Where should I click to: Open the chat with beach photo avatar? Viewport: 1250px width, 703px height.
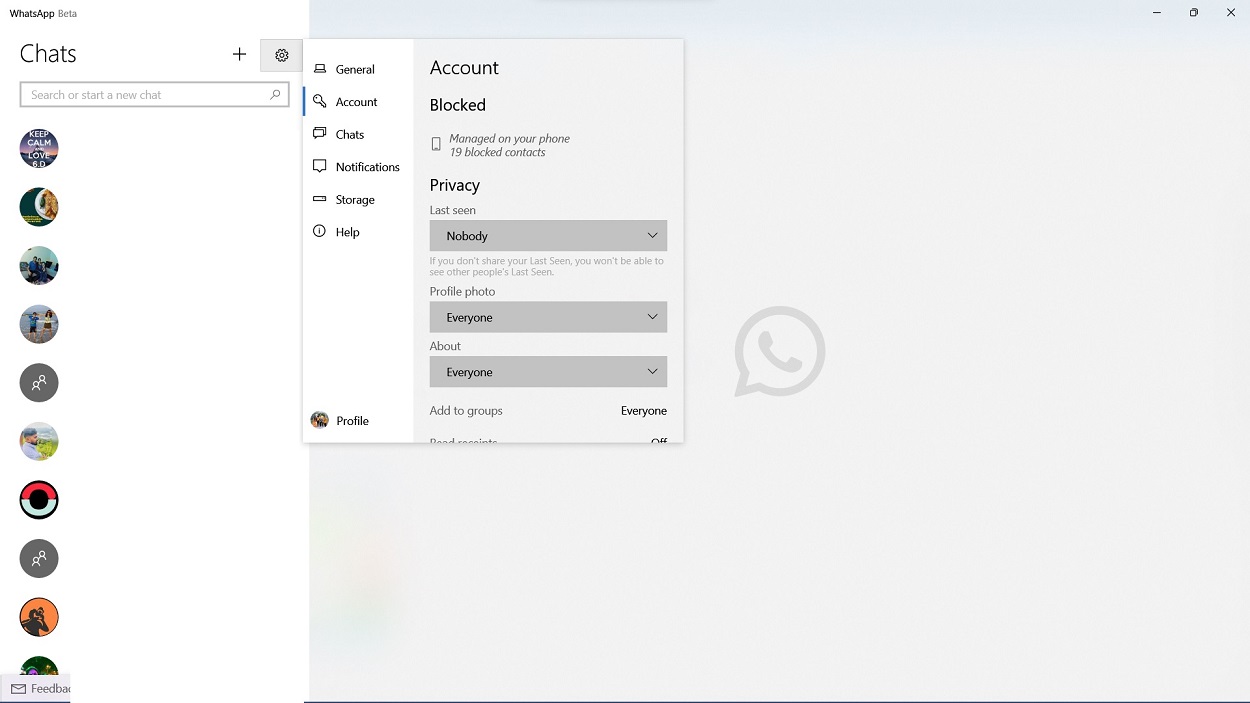click(39, 324)
